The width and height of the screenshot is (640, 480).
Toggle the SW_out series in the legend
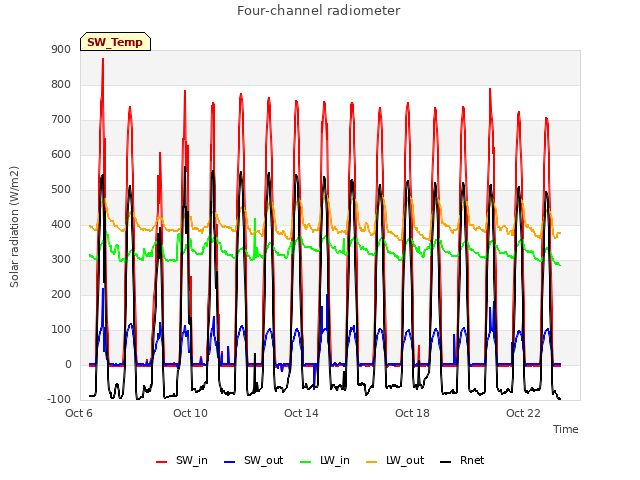point(253,460)
